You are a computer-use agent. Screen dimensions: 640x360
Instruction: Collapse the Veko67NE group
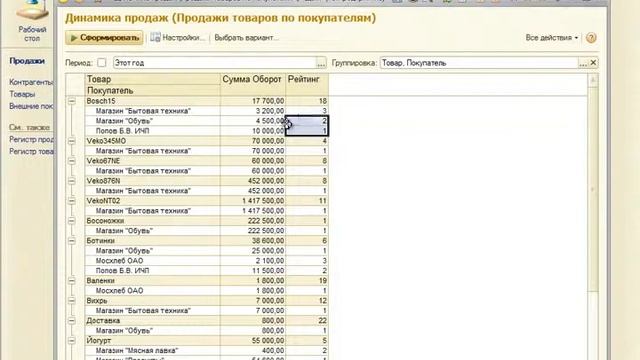pyautogui.click(x=72, y=161)
